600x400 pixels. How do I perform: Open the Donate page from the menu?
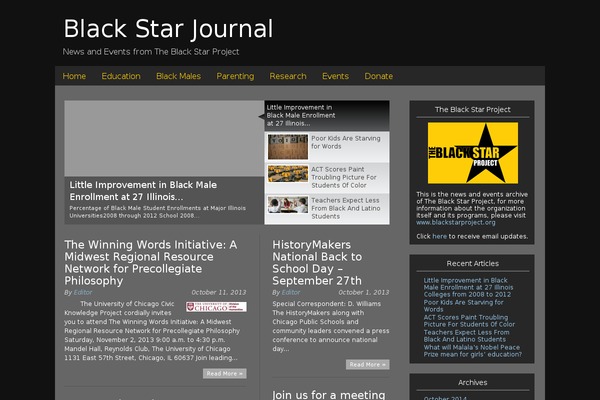click(x=378, y=76)
